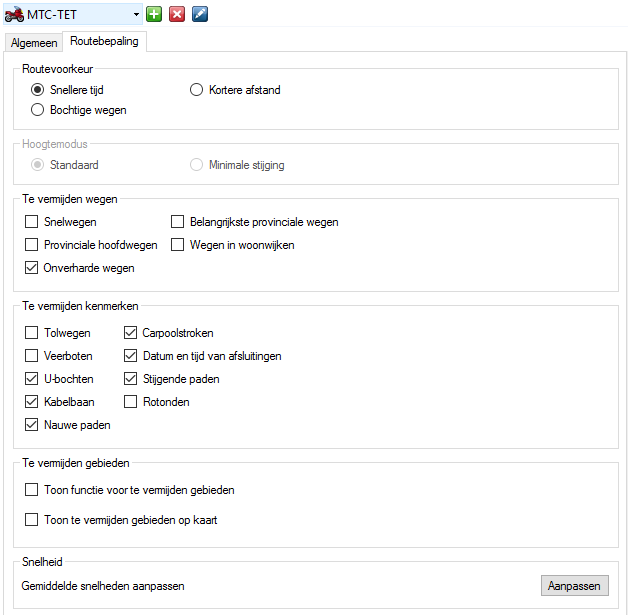Click the red delete profile icon
This screenshot has width=628, height=615.
coord(177,14)
